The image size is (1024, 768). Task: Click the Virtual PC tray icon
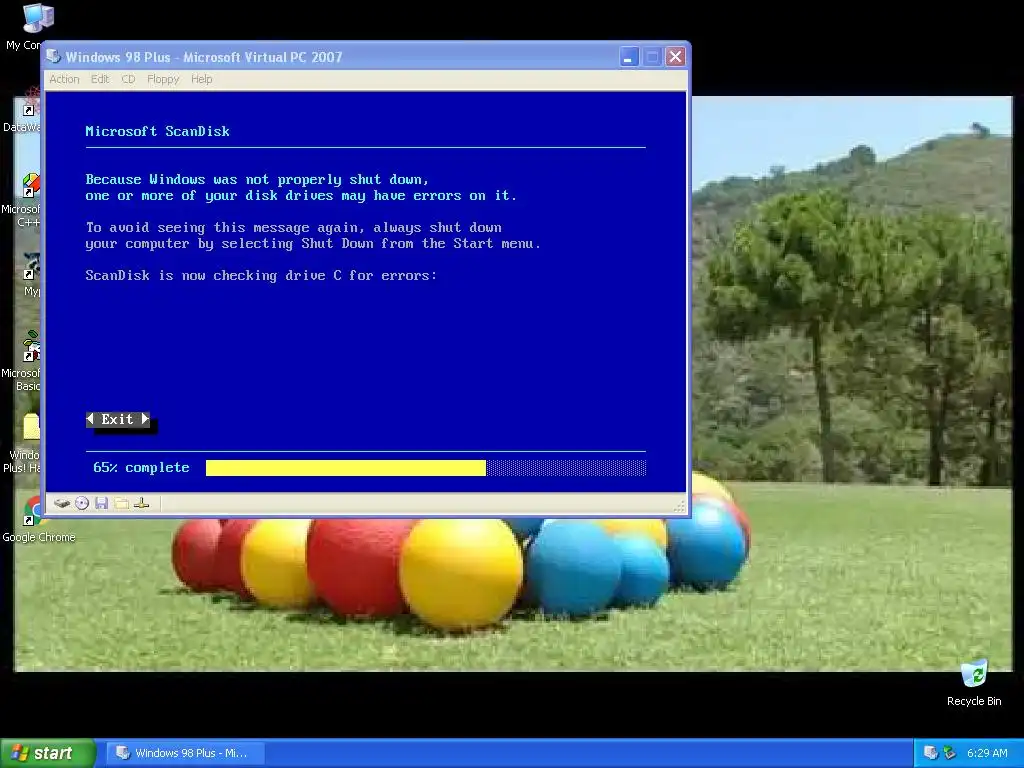(931, 753)
